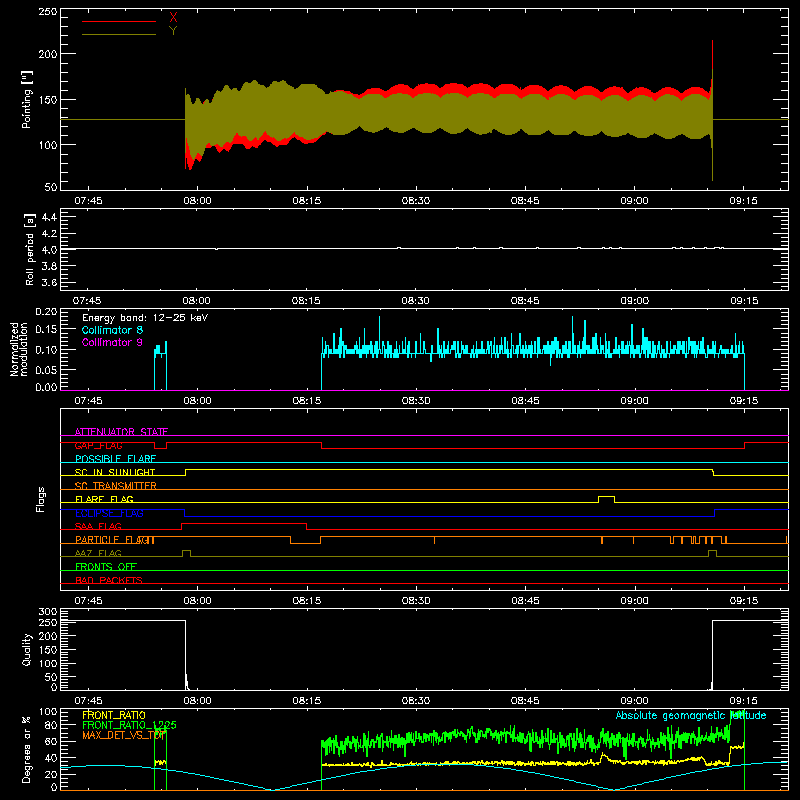This screenshot has height=800, width=800.
Task: Click the GAP_FLAG label
Action: click(98, 445)
